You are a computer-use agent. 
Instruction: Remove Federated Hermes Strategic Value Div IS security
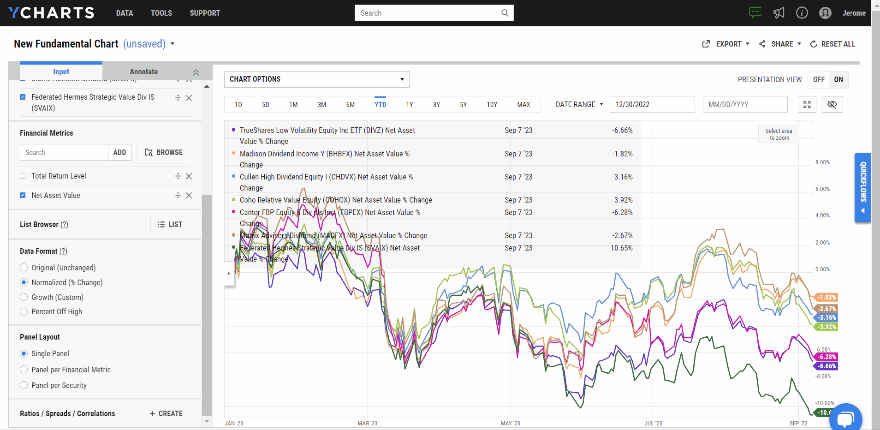point(189,98)
